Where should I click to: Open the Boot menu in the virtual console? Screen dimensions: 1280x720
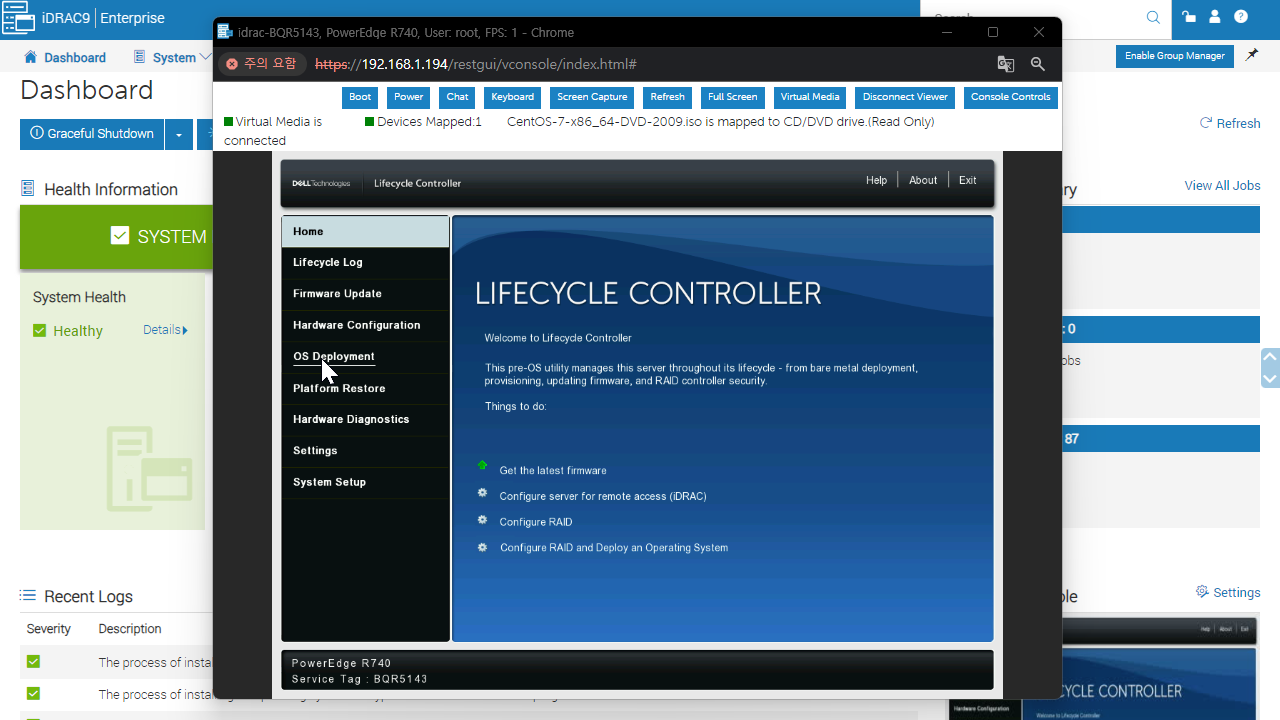point(360,97)
